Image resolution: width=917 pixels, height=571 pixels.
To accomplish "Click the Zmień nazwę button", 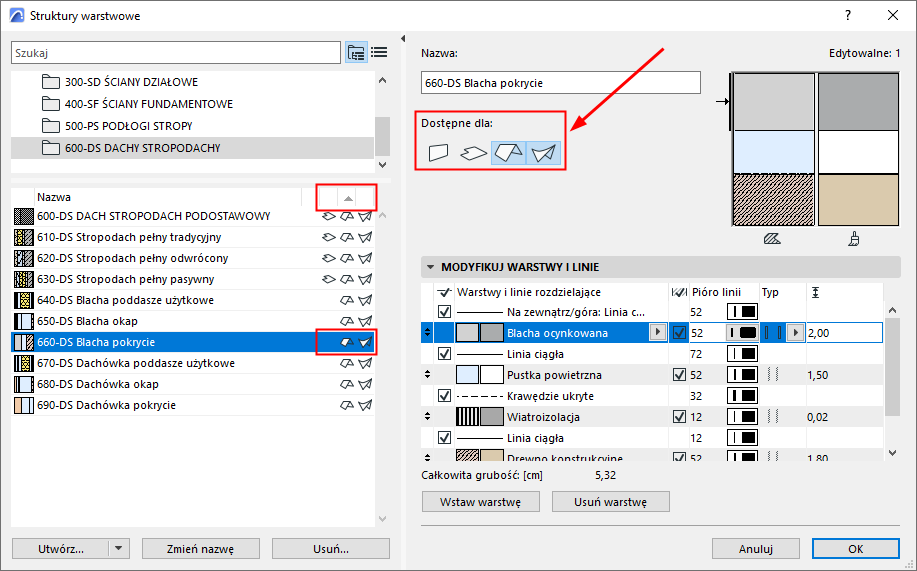I will (x=201, y=549).
